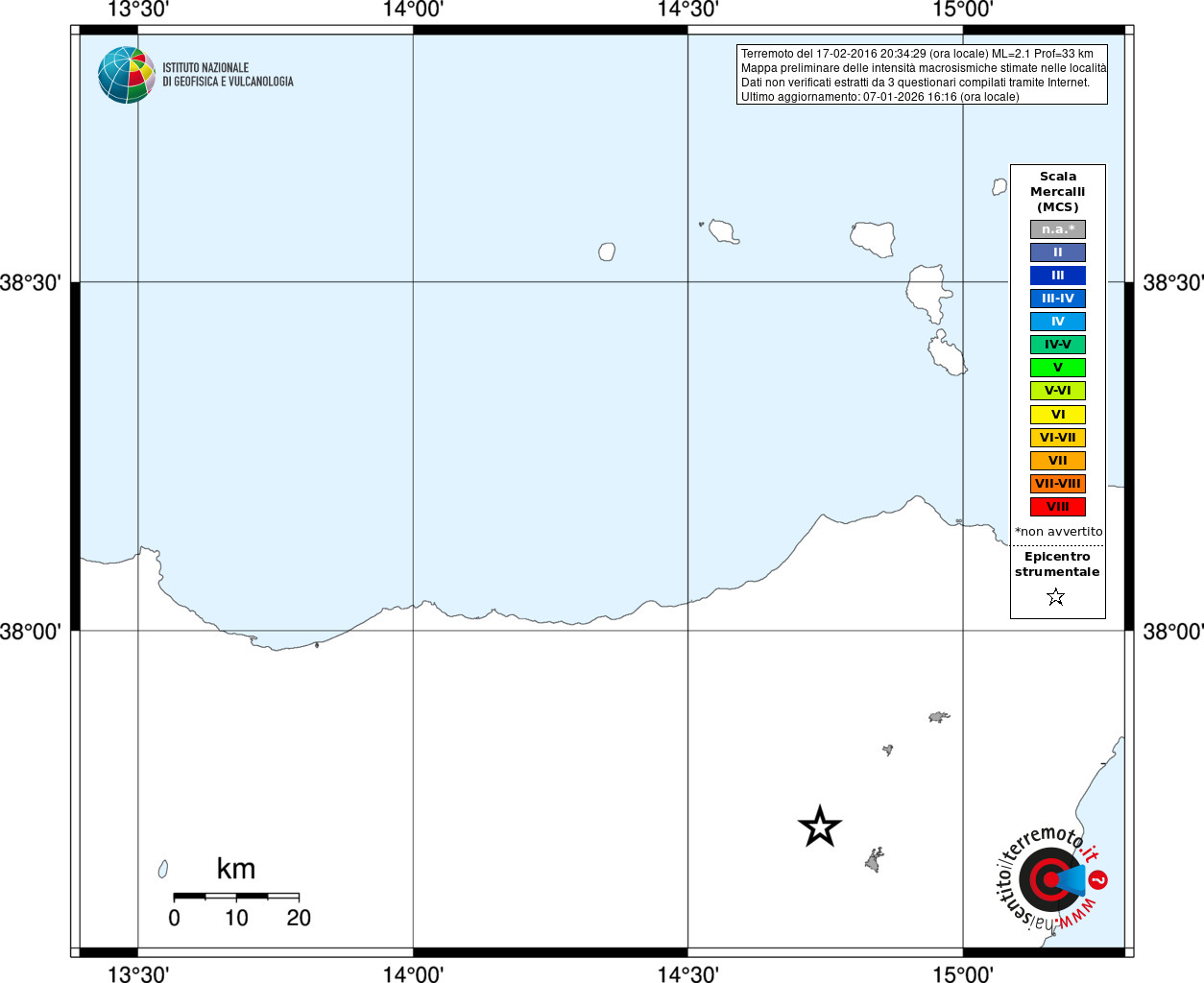Viewport: 1204px width, 983px height.
Task: Click the 'Scala Mercalli (MCS)' legend title
Action: click(1058, 192)
